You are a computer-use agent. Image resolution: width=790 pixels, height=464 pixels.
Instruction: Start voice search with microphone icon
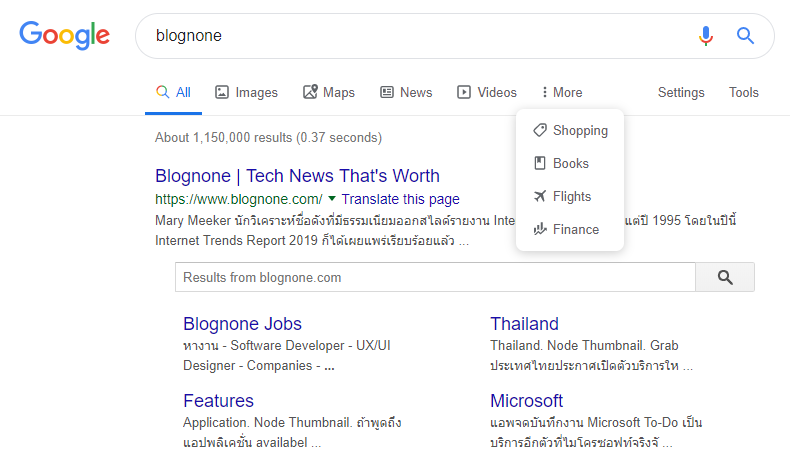coord(706,36)
